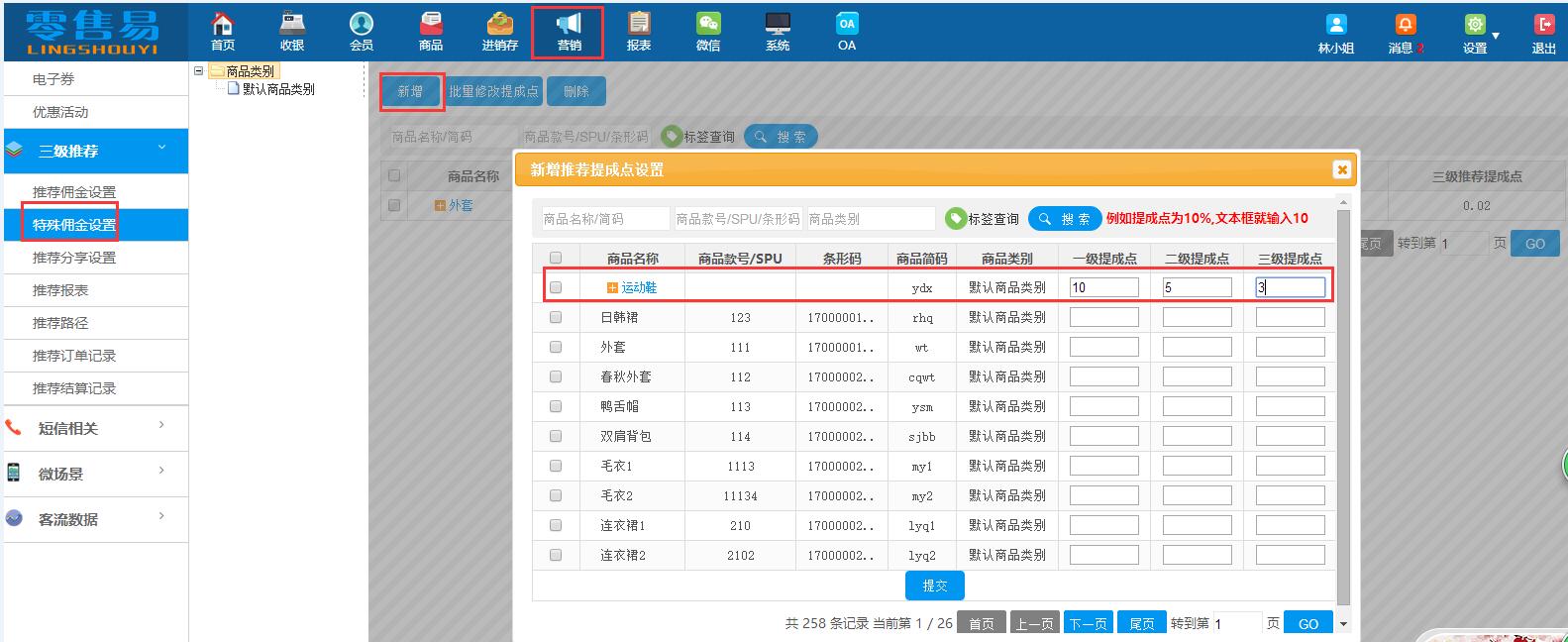
Task: Click the 提交 submit button
Action: pyautogui.click(x=934, y=586)
